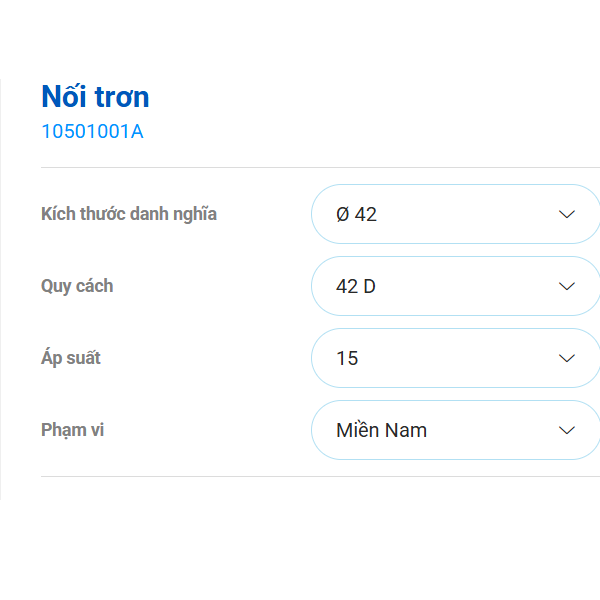Click the Phạm vi label
This screenshot has width=600, height=600.
tap(72, 430)
